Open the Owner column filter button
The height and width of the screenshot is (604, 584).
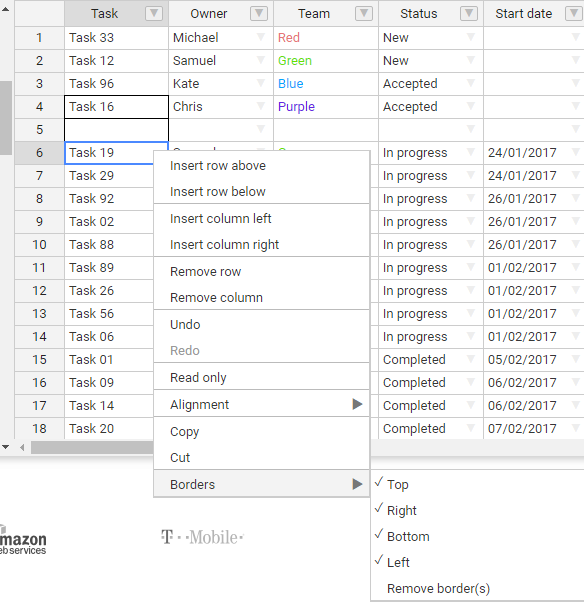(x=259, y=13)
